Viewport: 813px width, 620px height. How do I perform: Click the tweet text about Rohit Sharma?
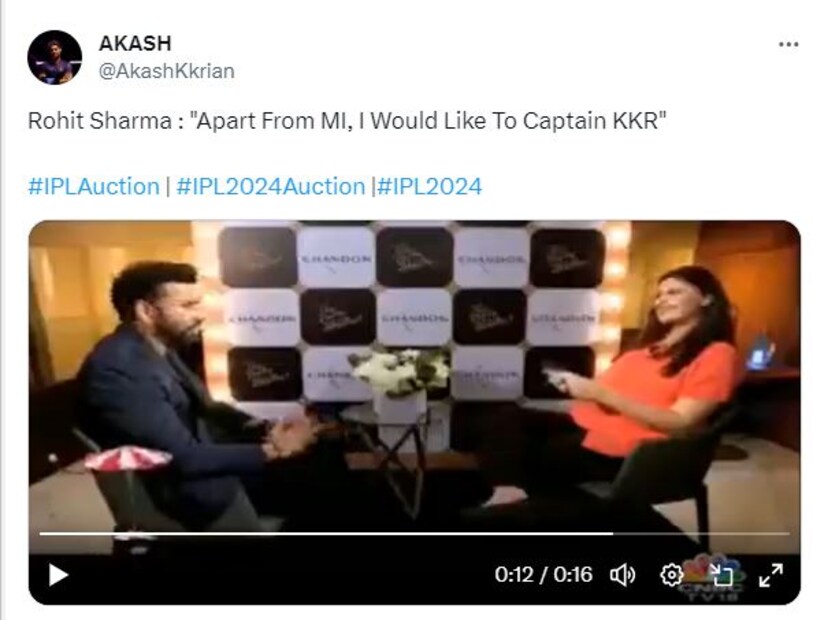pyautogui.click(x=347, y=121)
